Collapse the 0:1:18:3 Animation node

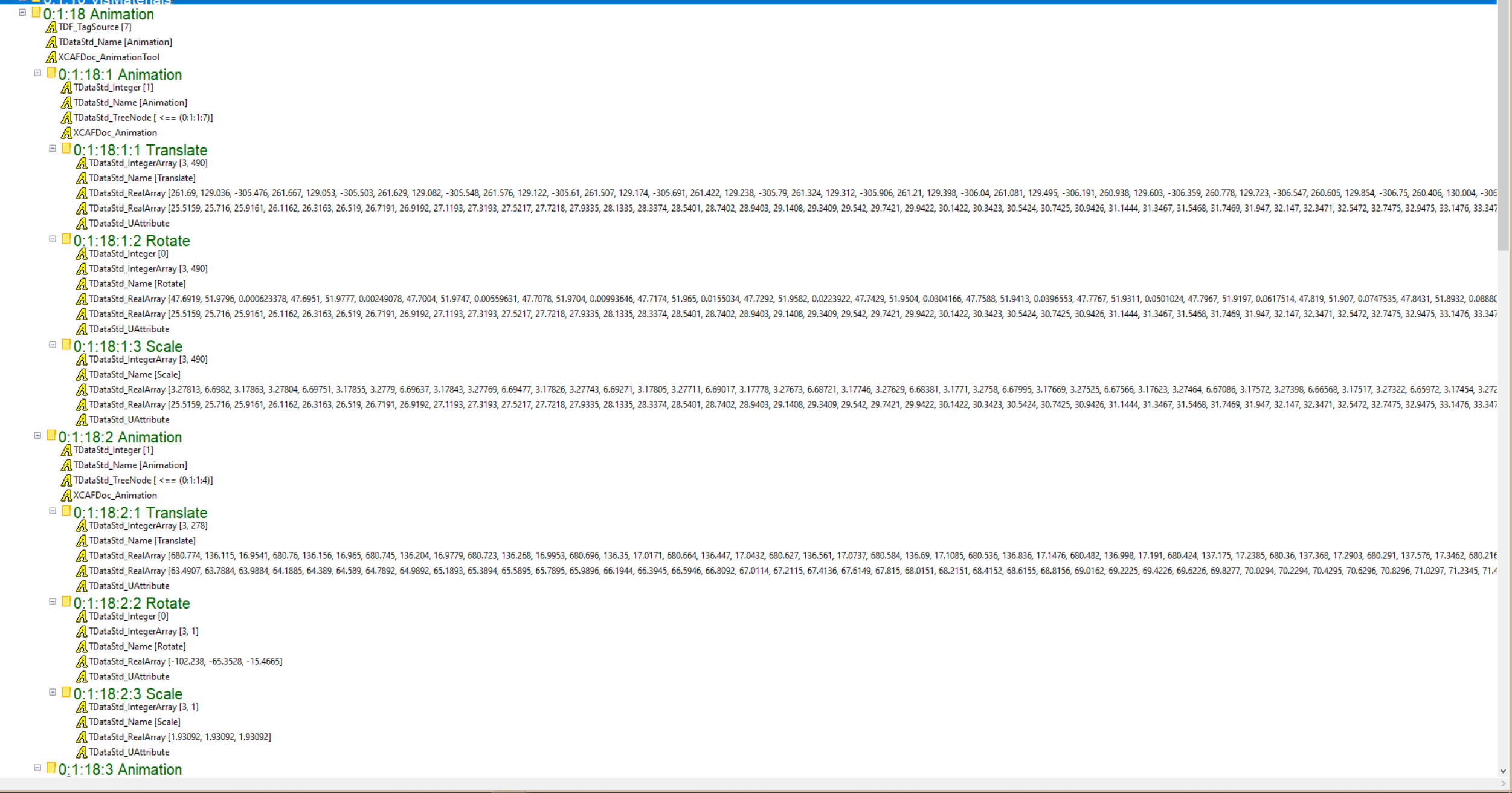(x=37, y=768)
